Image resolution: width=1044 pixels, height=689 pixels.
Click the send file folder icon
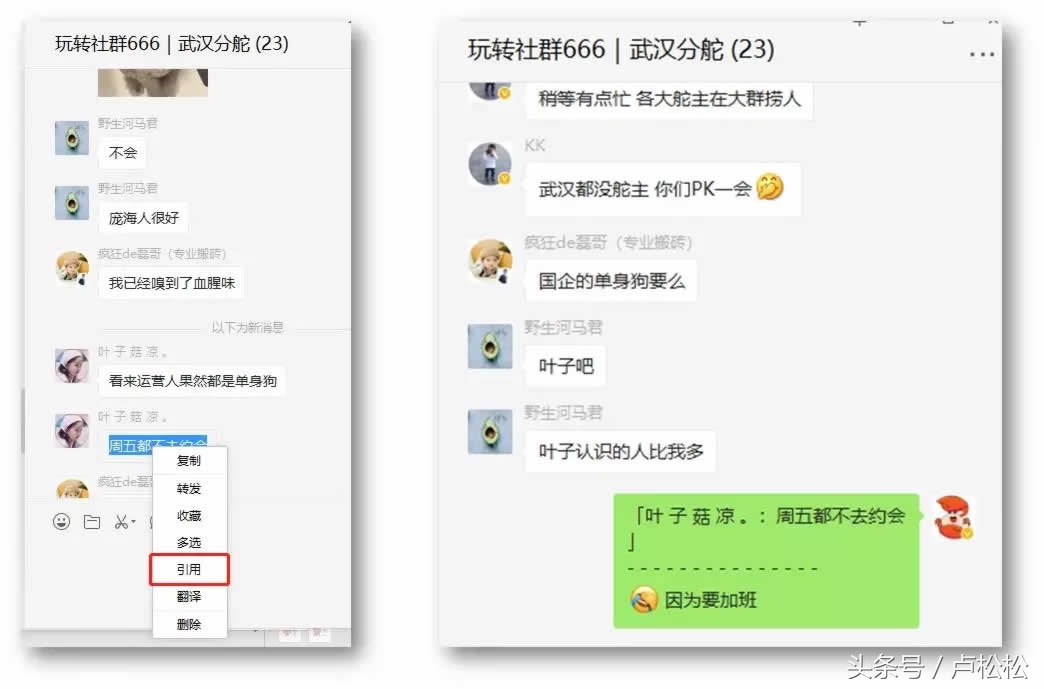pyautogui.click(x=92, y=521)
